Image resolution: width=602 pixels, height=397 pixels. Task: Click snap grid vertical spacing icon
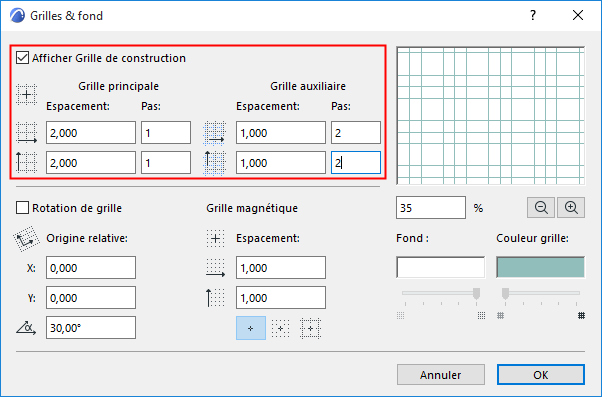[x=215, y=298]
